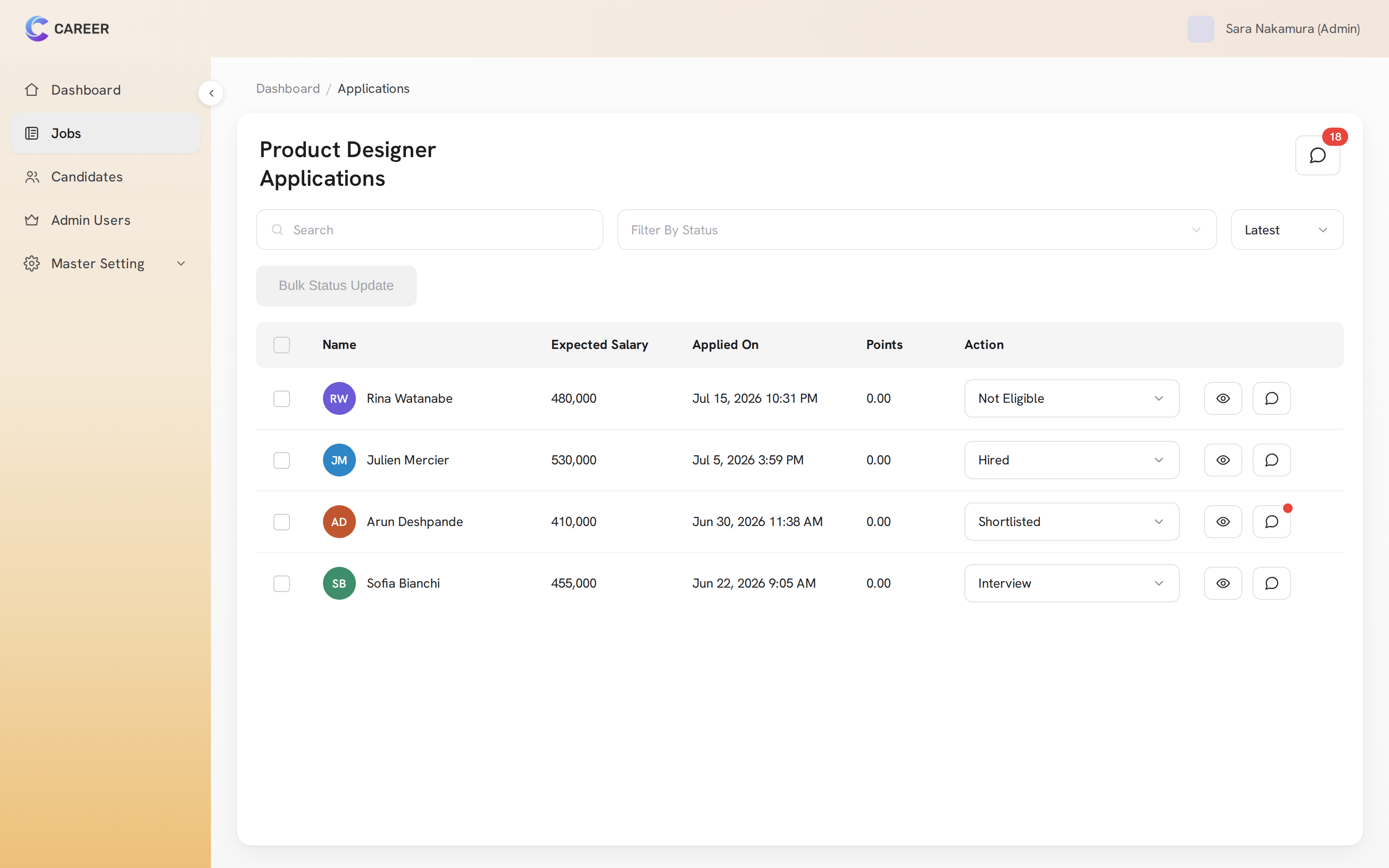Change Arun Deshpande's Shortlisted status dropdown
The image size is (1389, 868).
coord(1072,522)
